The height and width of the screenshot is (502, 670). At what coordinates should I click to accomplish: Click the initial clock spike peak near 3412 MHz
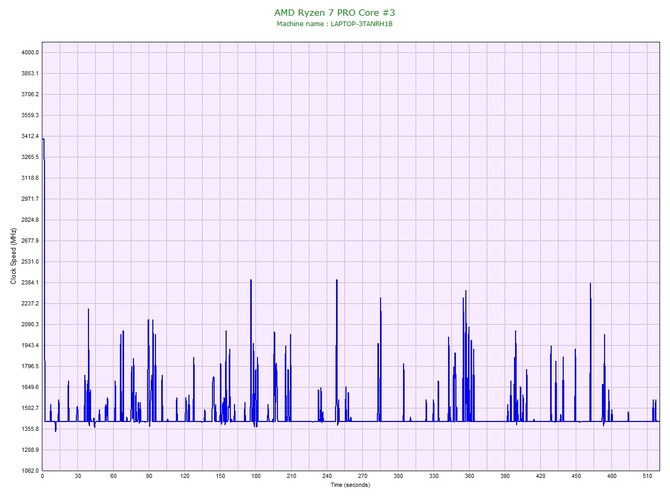[x=43, y=139]
